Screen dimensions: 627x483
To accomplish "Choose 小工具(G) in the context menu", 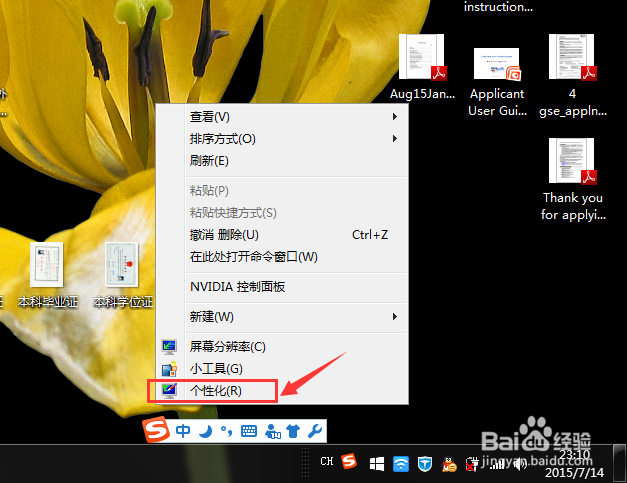I will tap(282, 369).
